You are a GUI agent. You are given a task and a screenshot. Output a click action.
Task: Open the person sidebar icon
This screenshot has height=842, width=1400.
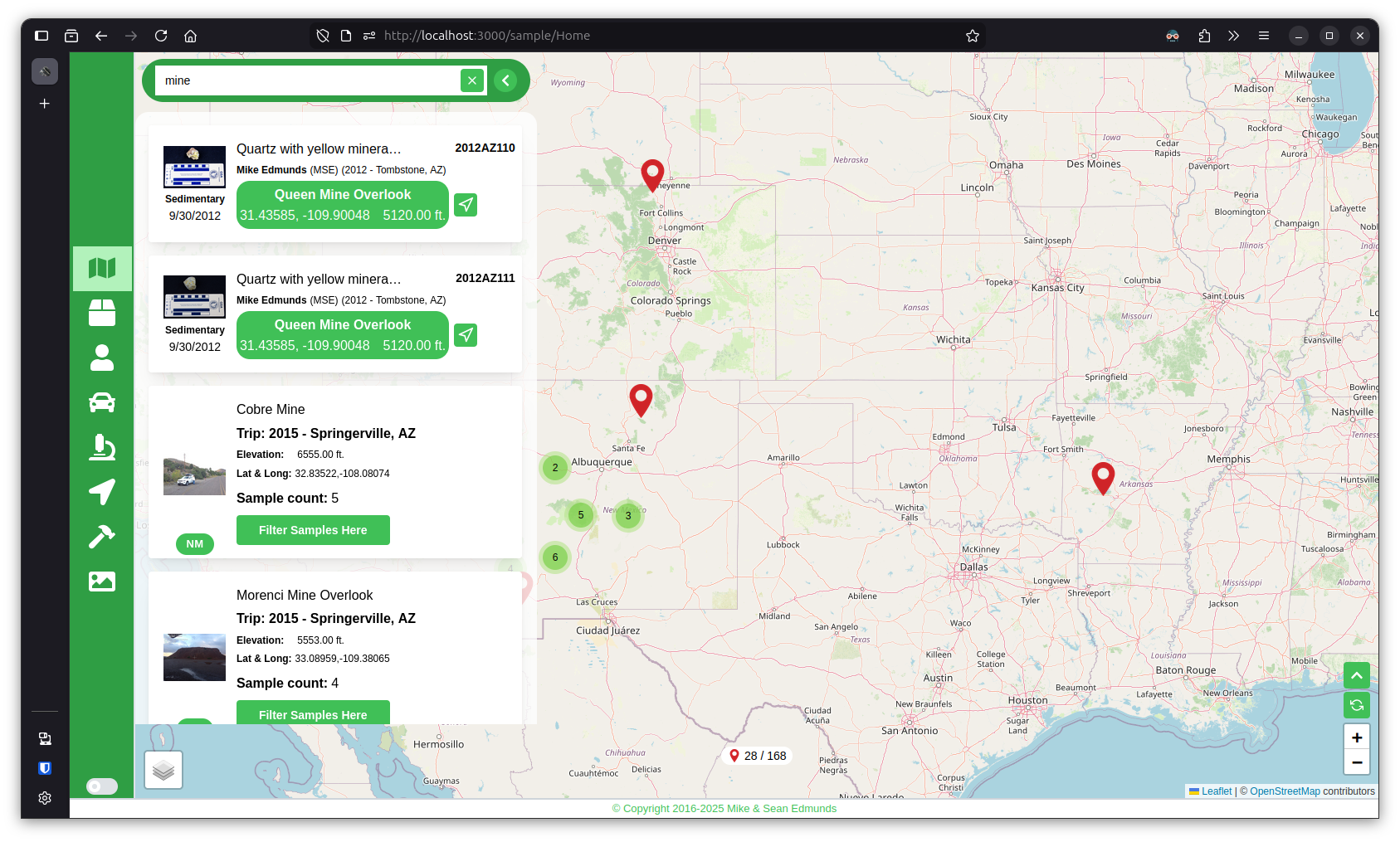pyautogui.click(x=102, y=358)
